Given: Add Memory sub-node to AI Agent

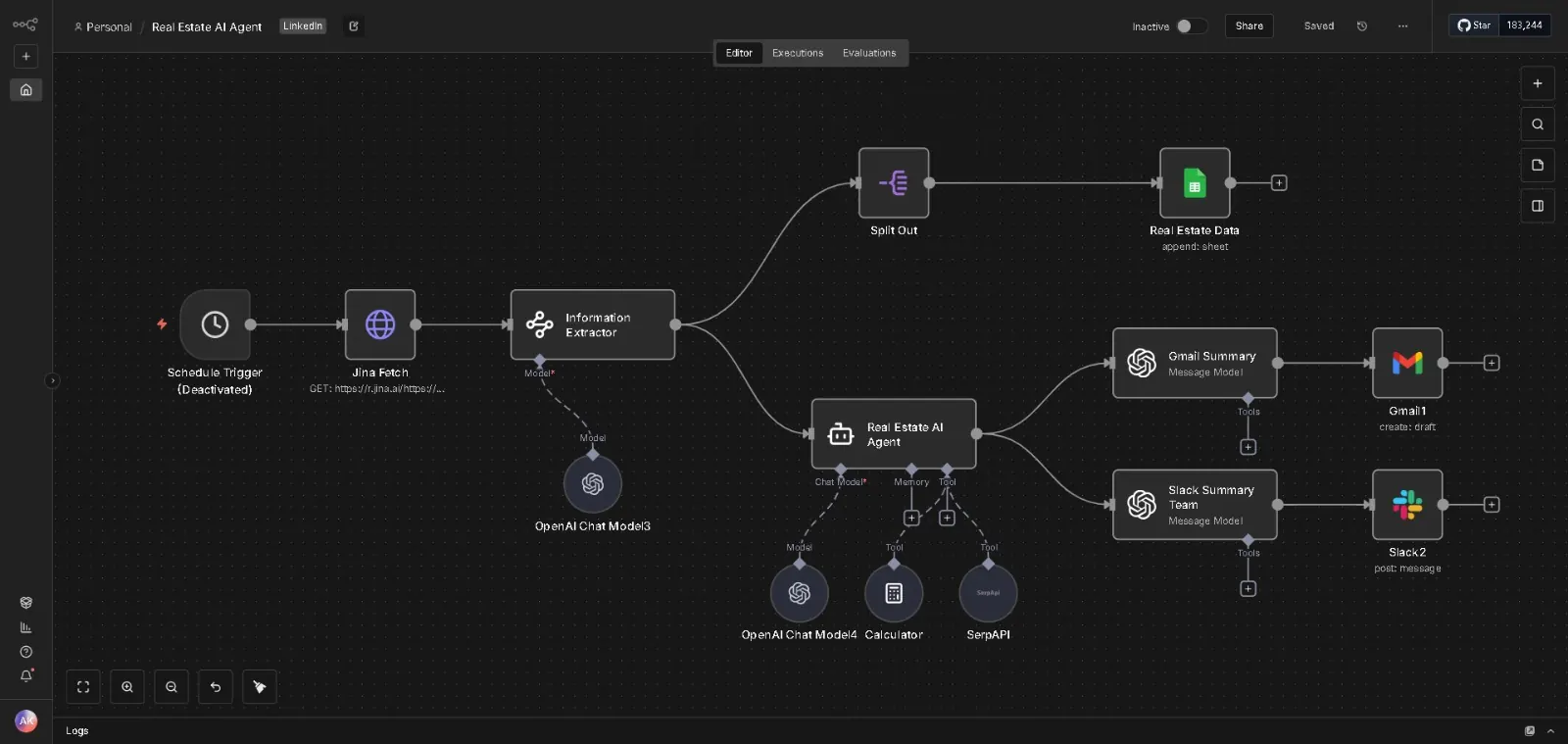Looking at the screenshot, I should (911, 519).
